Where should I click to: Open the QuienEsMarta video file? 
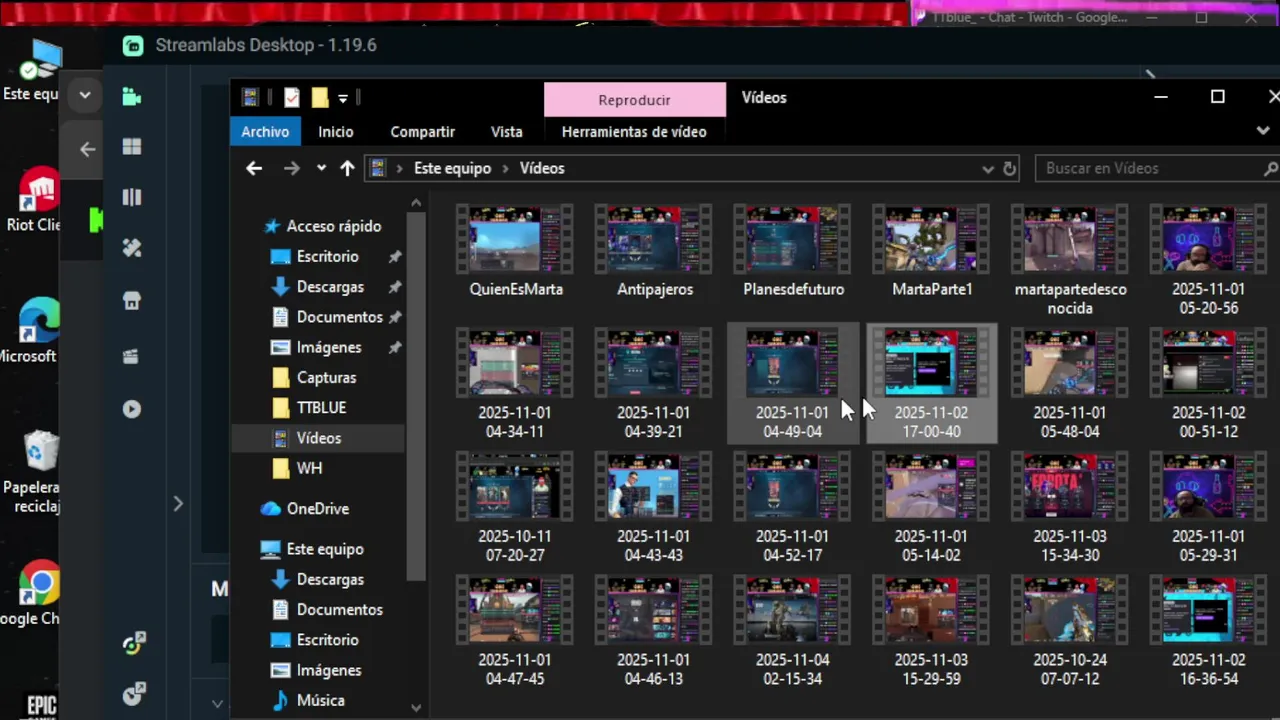click(516, 251)
